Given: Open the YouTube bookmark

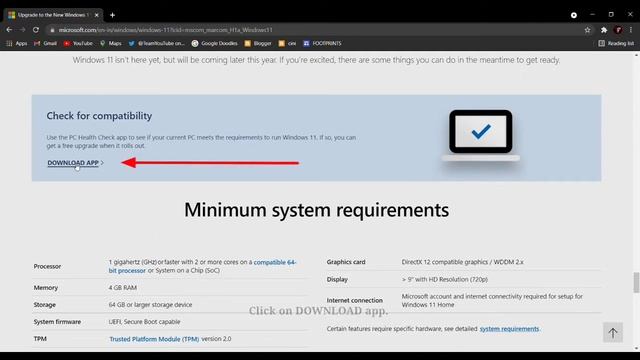Looking at the screenshot, I should tap(78, 43).
